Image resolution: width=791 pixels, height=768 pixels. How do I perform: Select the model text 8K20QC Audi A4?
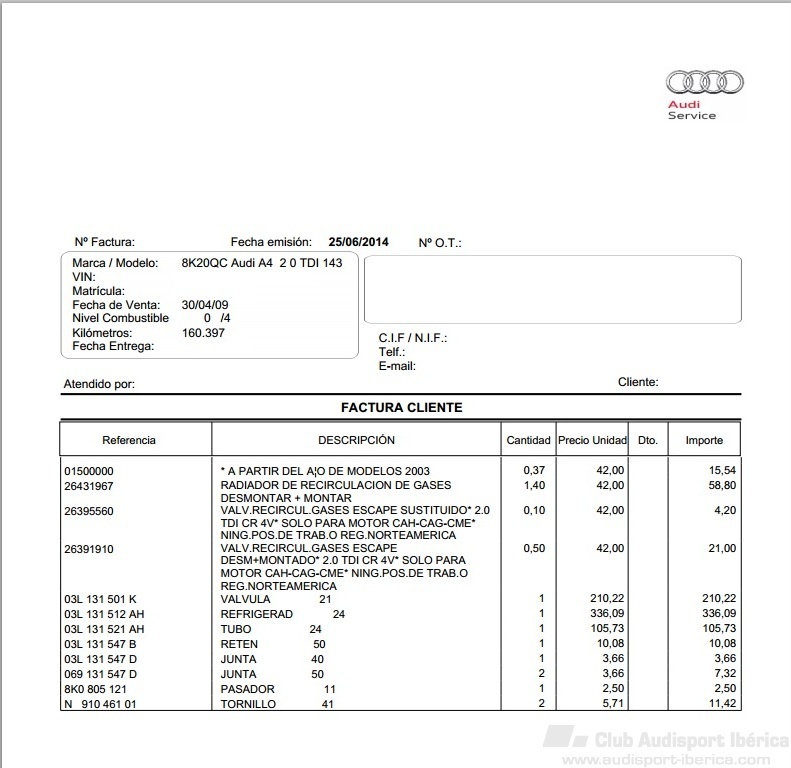(x=227, y=263)
